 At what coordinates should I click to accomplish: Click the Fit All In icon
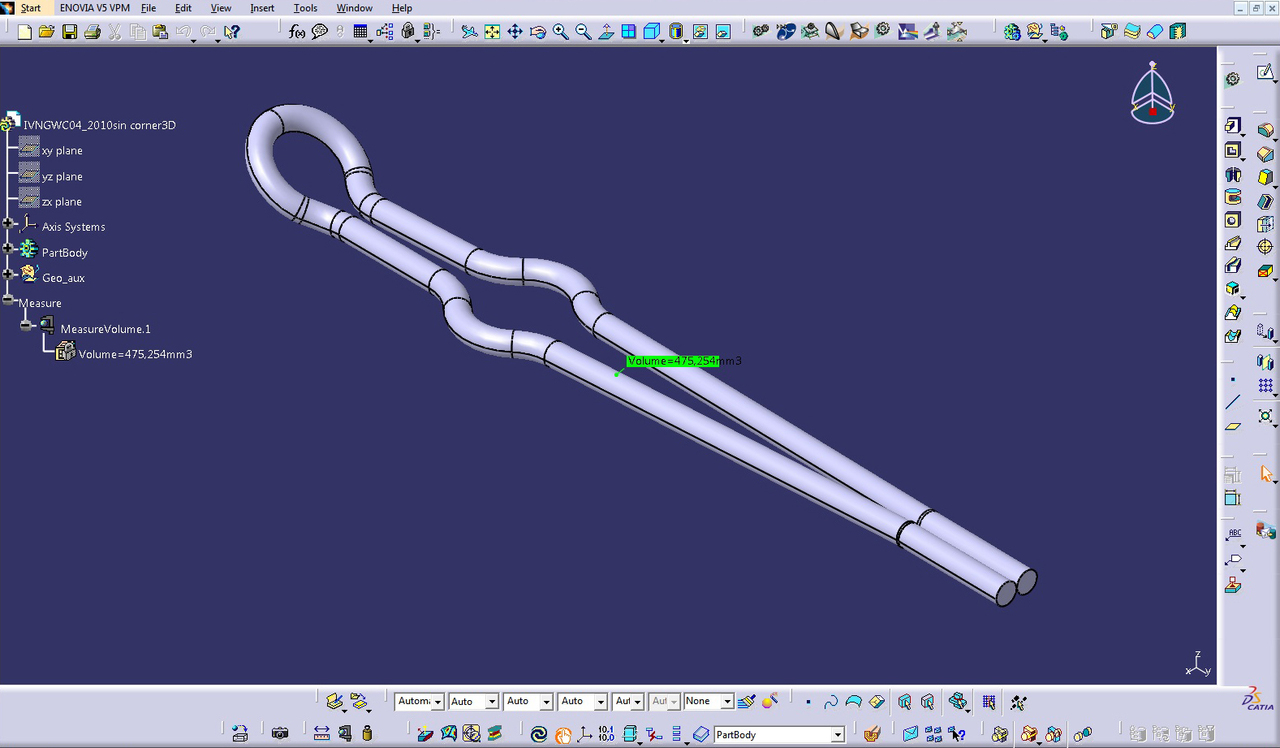pos(492,32)
